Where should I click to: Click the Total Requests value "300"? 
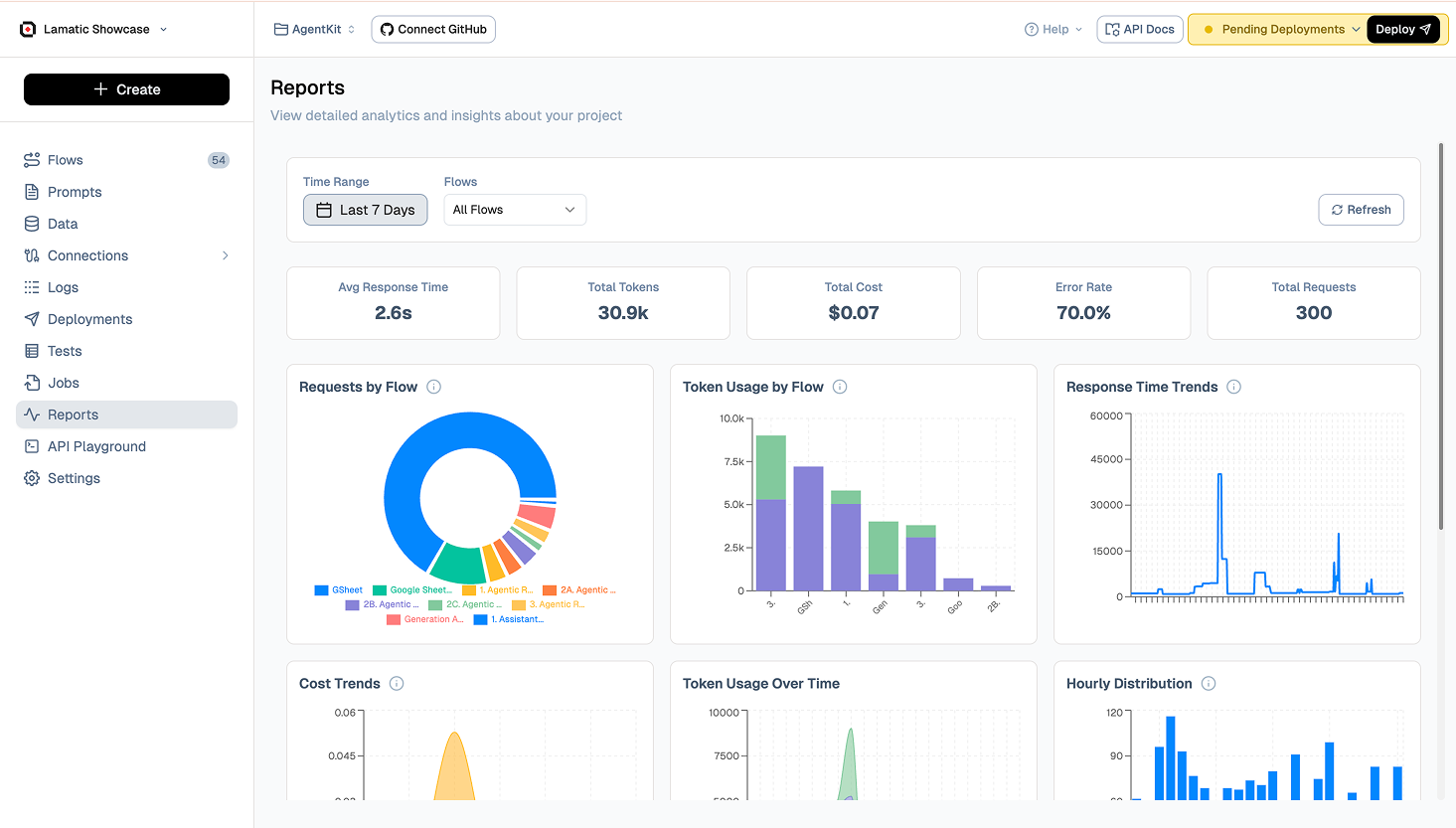(1314, 313)
